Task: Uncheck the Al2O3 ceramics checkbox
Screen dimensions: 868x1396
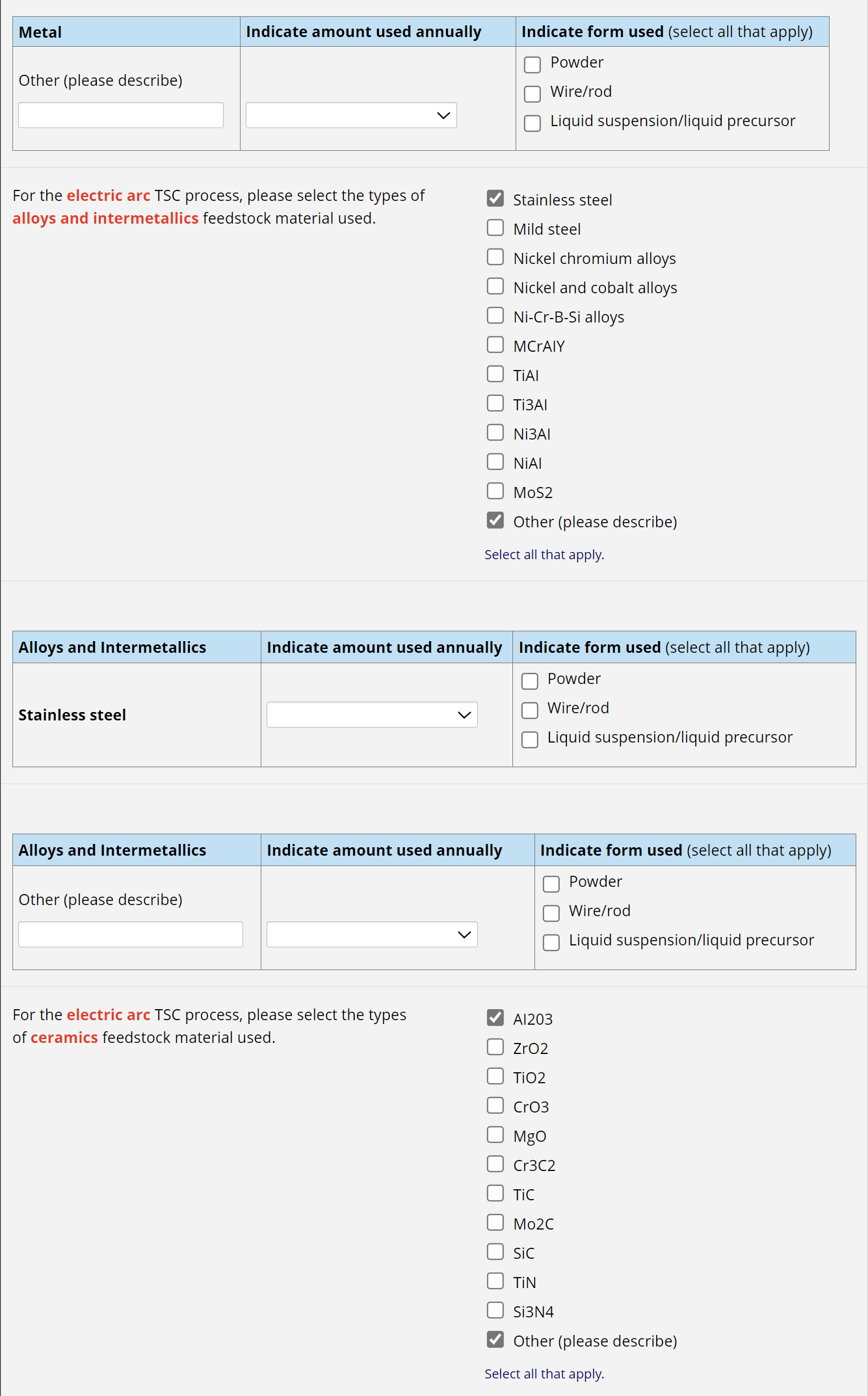Action: click(x=495, y=1018)
